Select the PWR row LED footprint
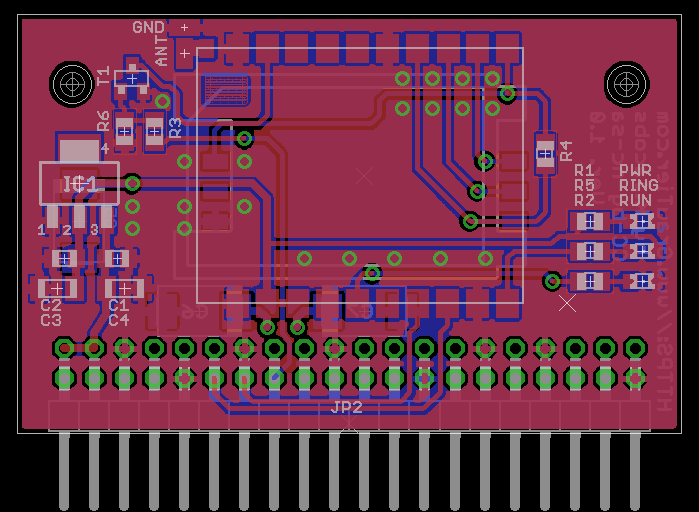Screen dimensions: 699x512 point(642,221)
